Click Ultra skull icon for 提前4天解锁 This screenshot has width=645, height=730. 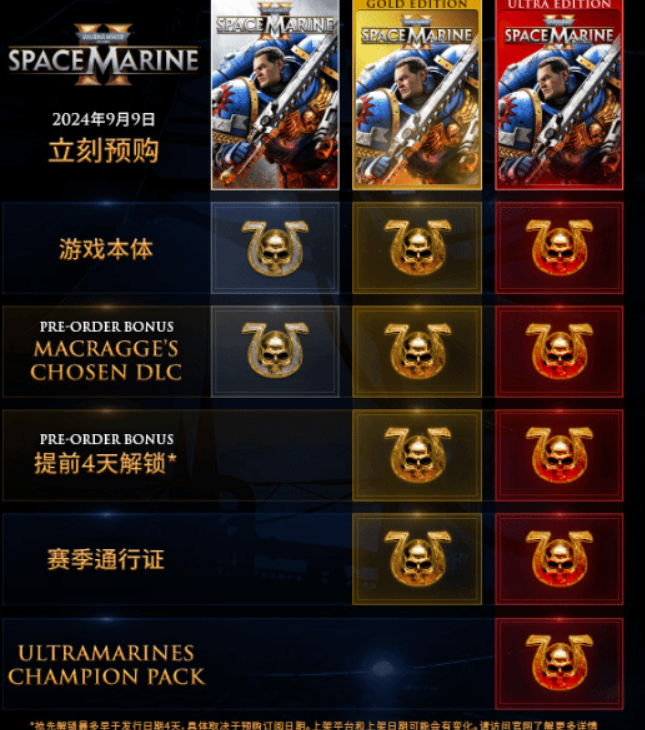pyautogui.click(x=559, y=454)
